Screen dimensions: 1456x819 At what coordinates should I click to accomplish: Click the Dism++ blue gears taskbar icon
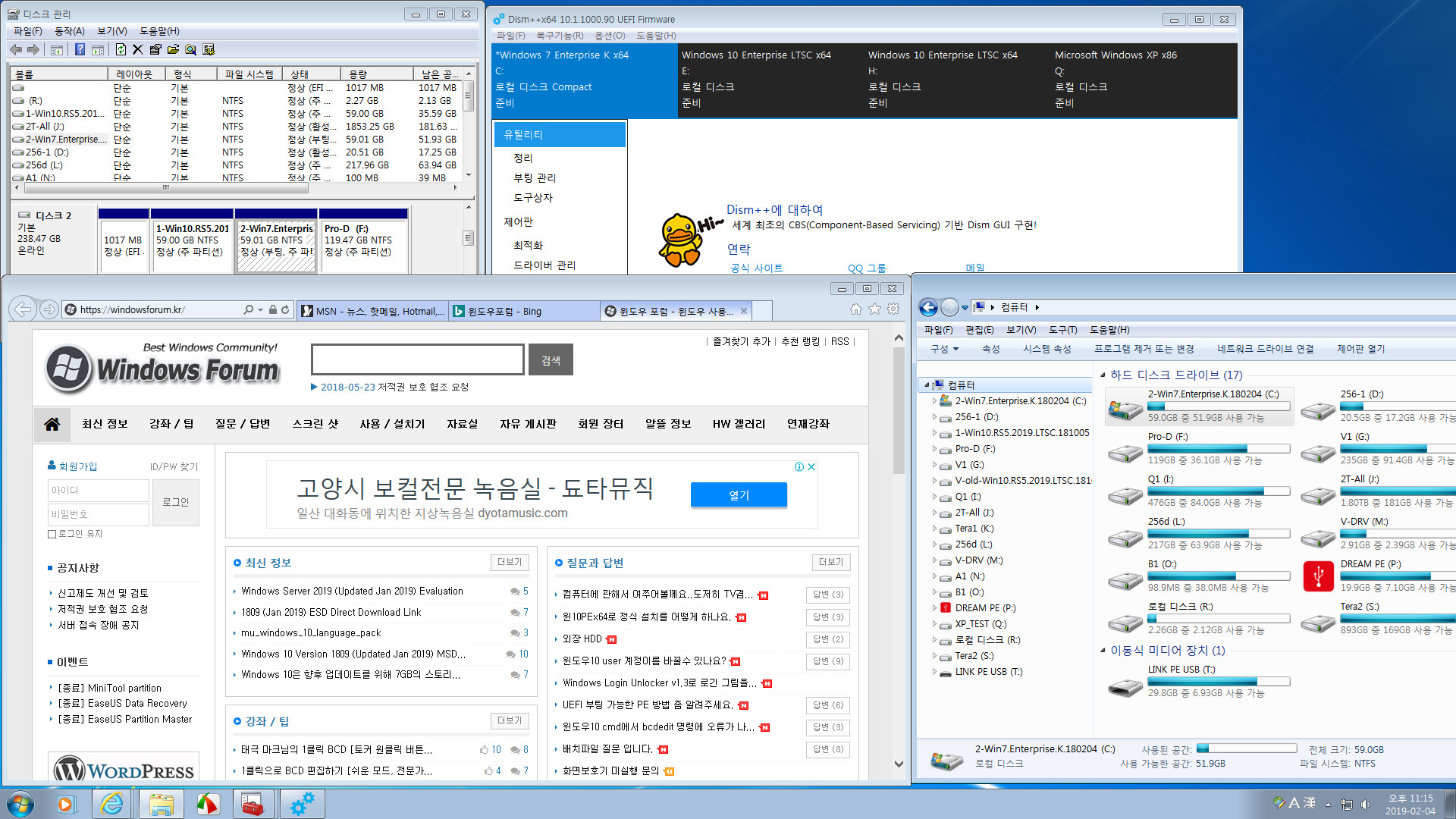(x=302, y=804)
